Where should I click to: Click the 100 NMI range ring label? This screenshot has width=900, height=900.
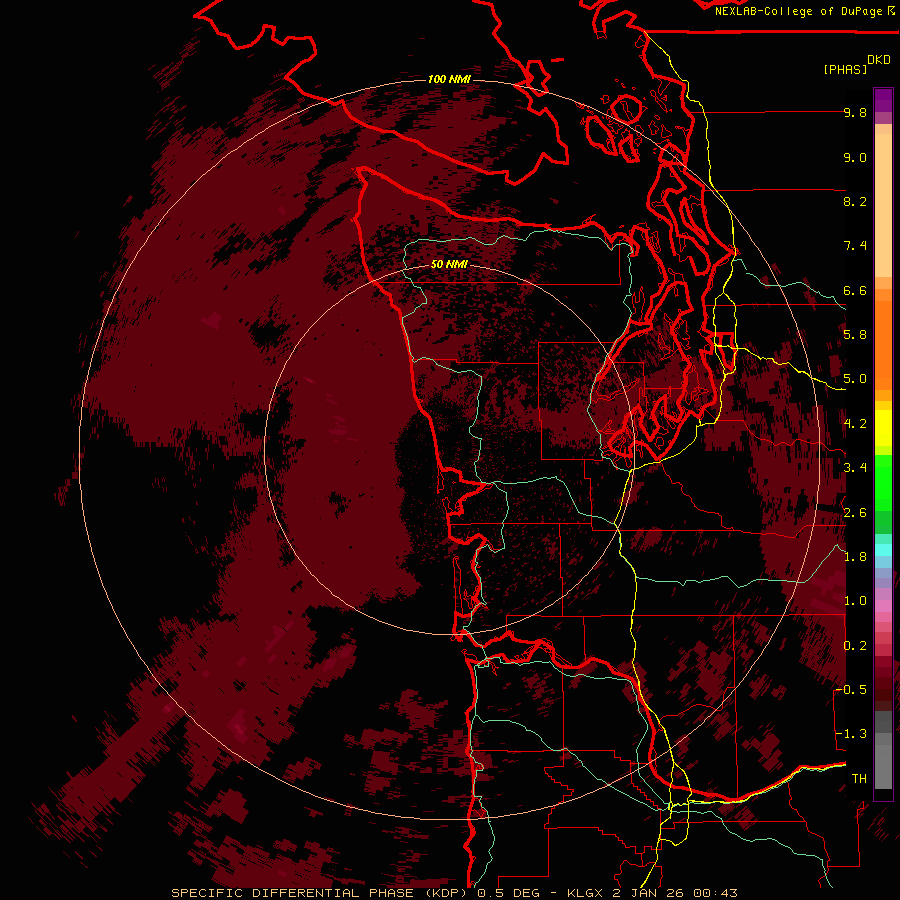(449, 79)
